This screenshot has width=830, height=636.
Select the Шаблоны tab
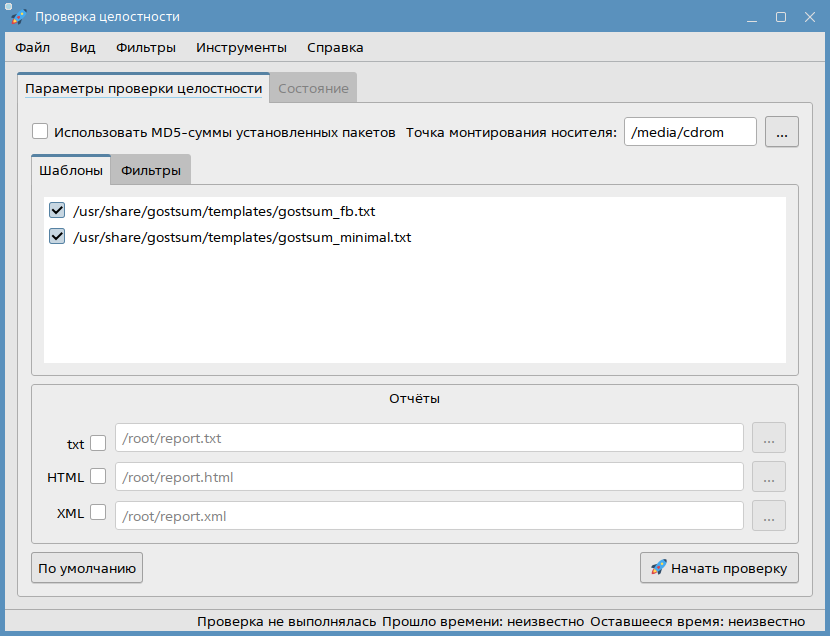pyautogui.click(x=71, y=171)
